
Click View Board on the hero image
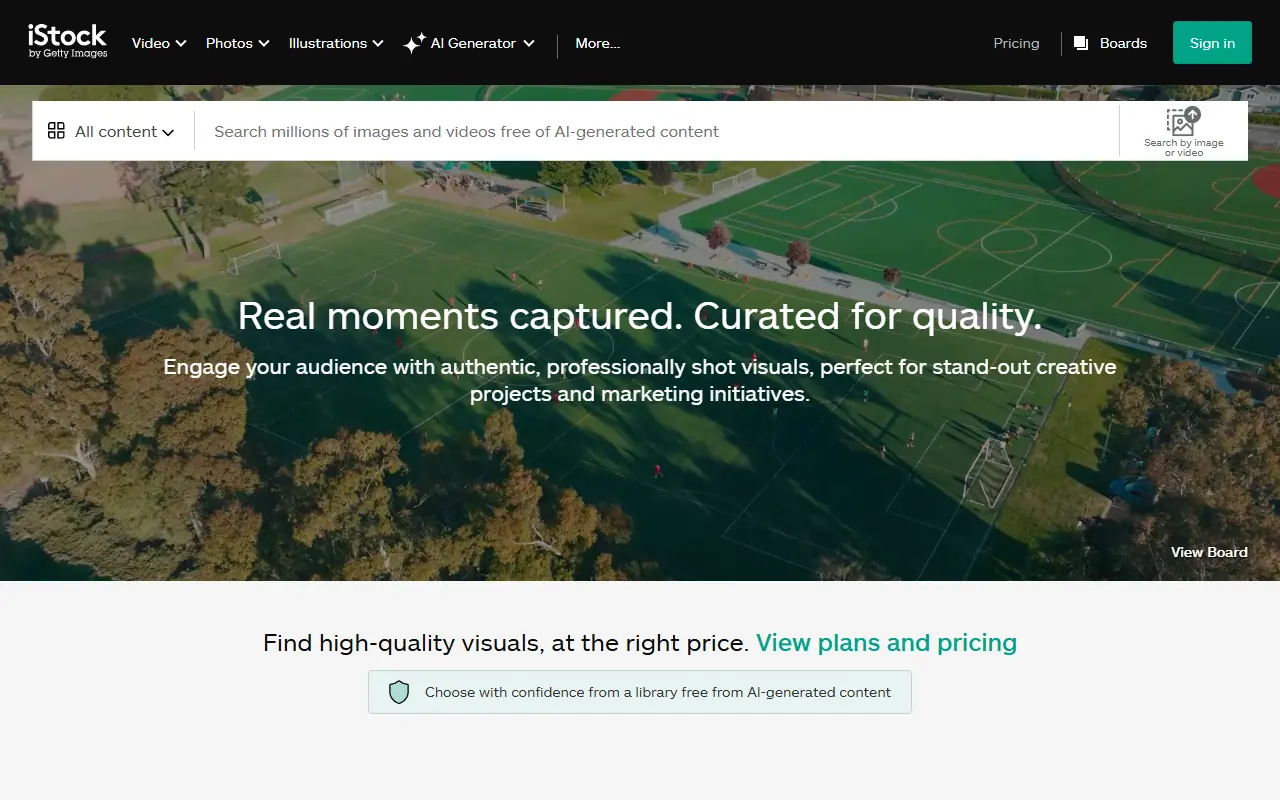click(1209, 551)
